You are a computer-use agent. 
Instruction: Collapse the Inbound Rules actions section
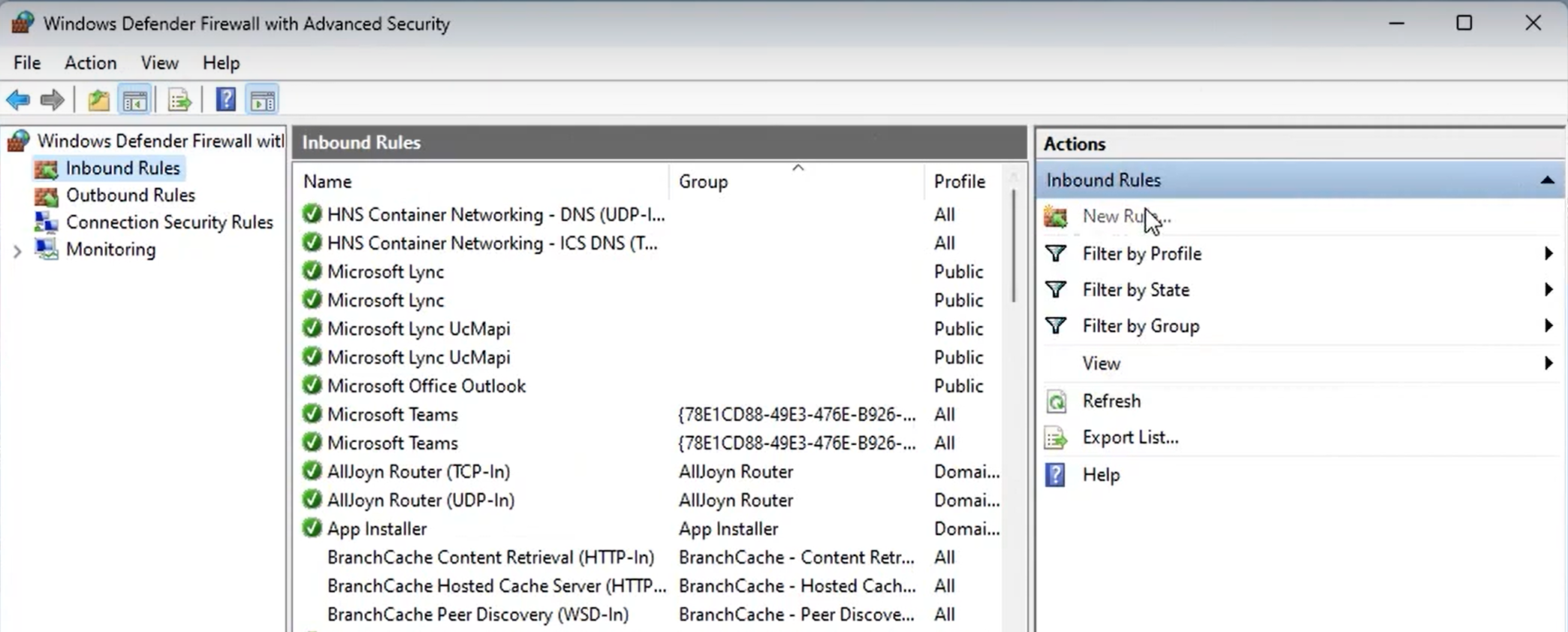point(1547,180)
